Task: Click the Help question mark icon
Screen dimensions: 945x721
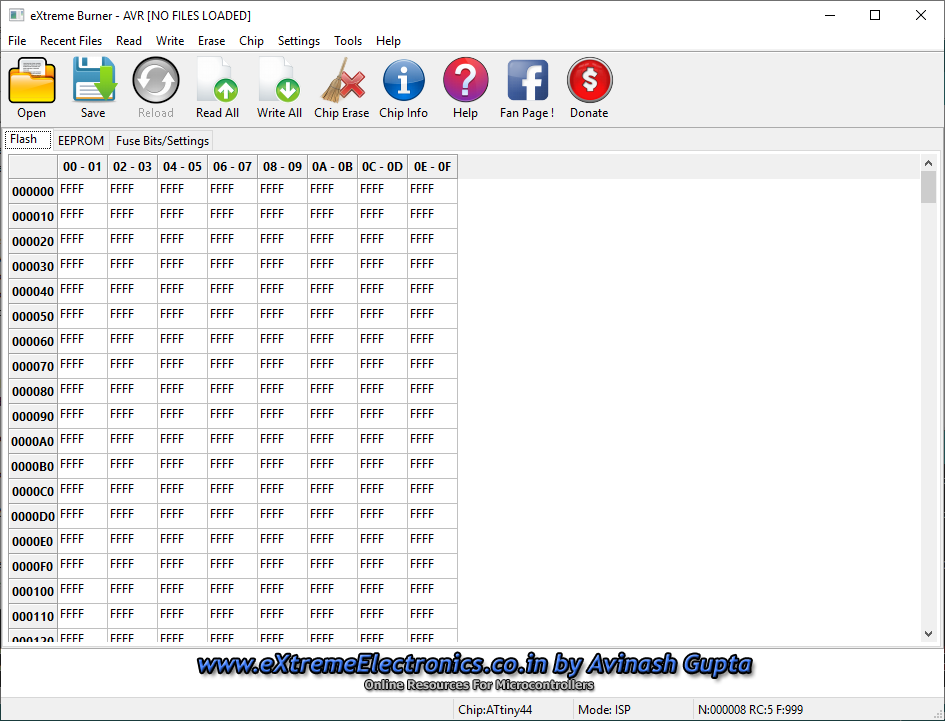Action: click(465, 80)
